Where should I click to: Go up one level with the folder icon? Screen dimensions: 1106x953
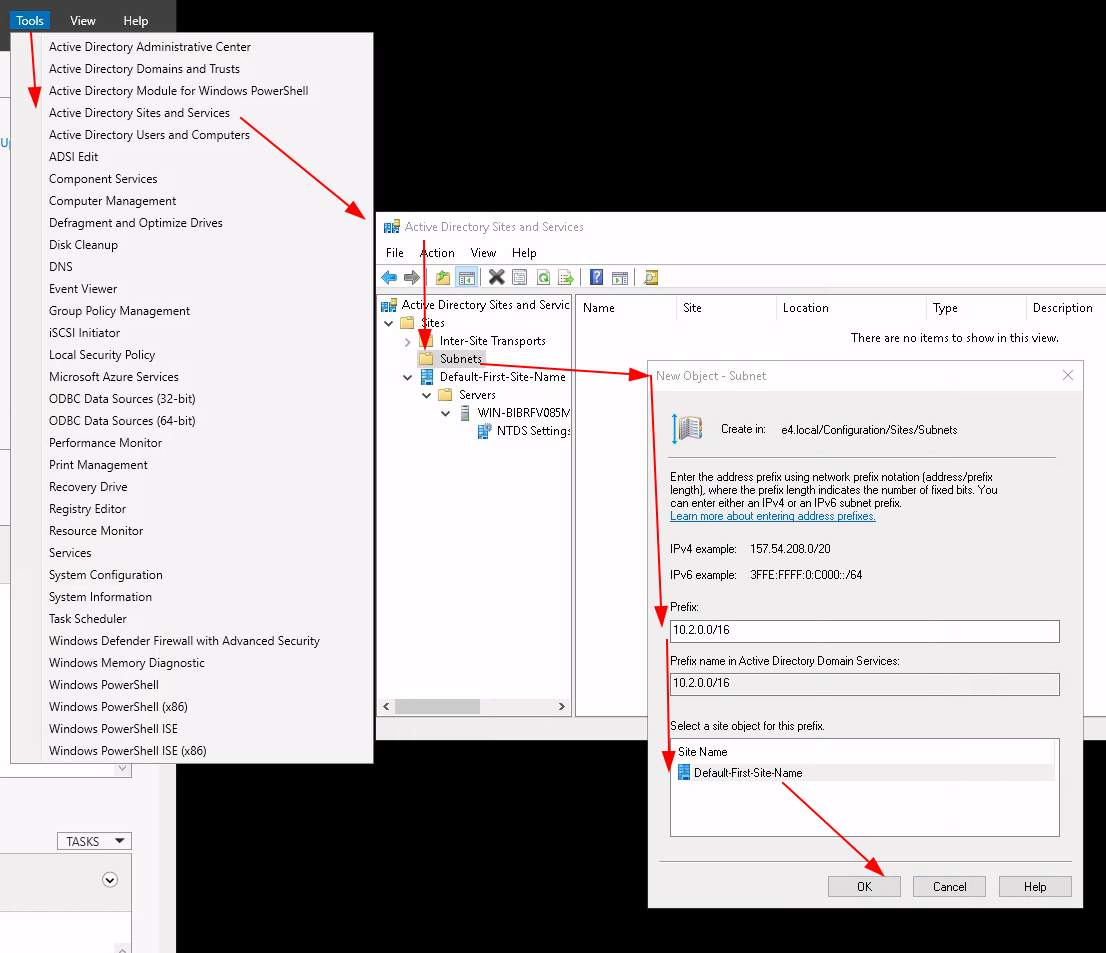click(443, 278)
